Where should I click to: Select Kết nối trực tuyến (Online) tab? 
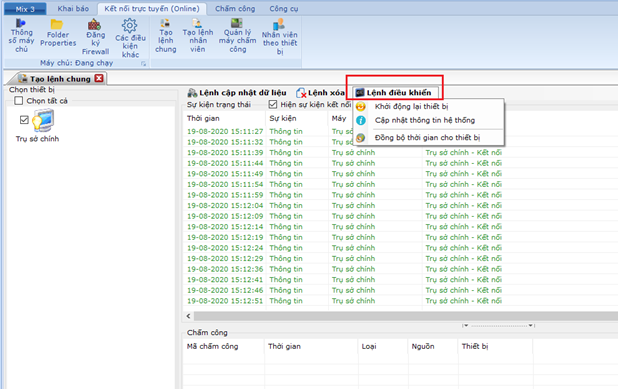pos(152,8)
